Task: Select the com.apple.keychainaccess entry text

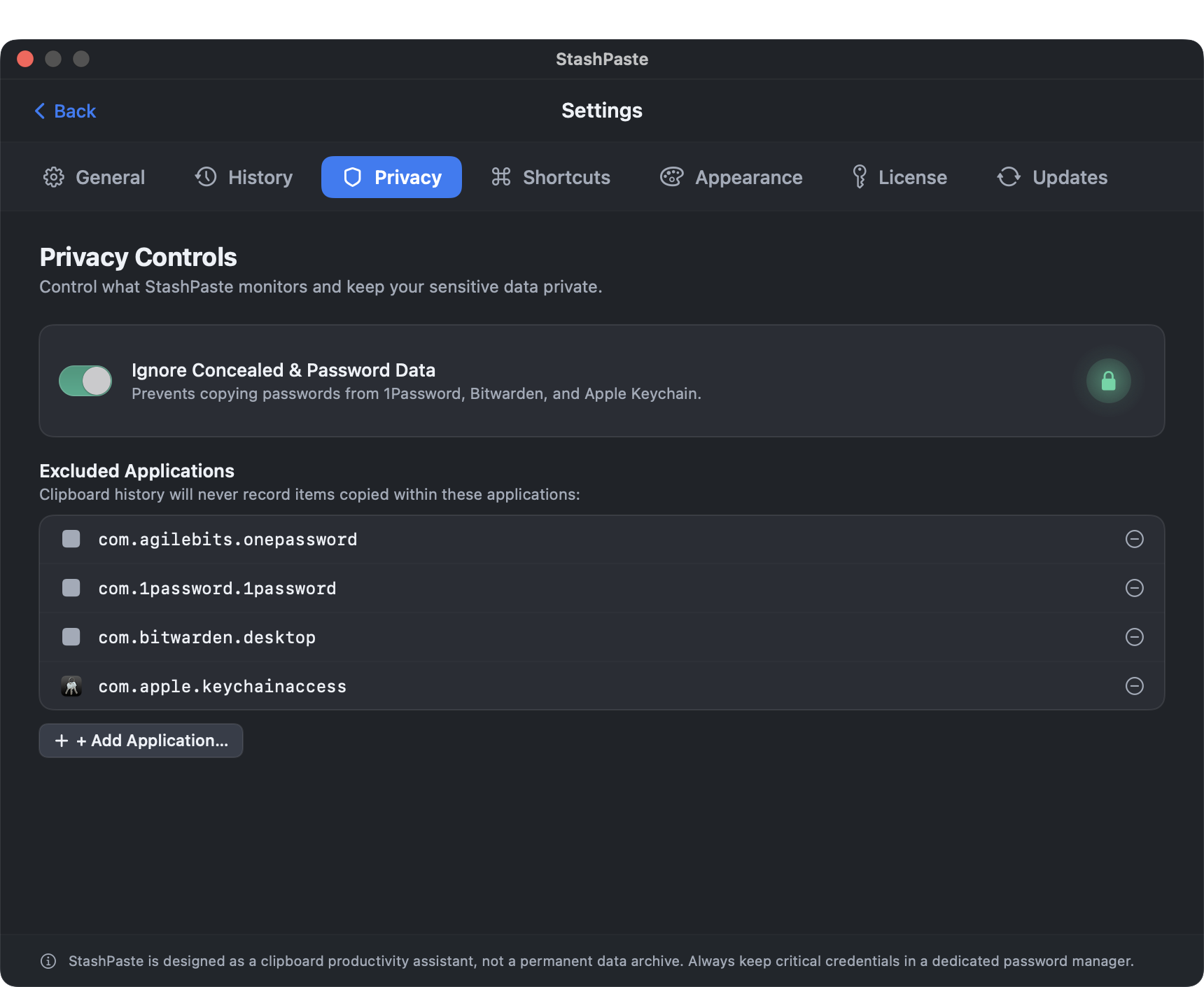Action: [222, 687]
